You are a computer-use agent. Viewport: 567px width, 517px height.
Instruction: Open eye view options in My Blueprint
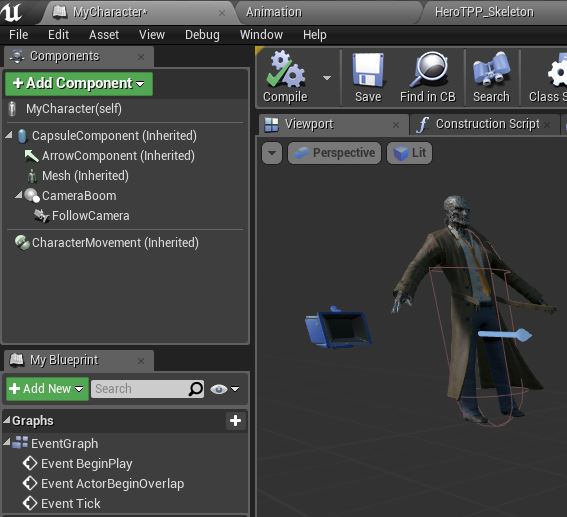point(224,389)
